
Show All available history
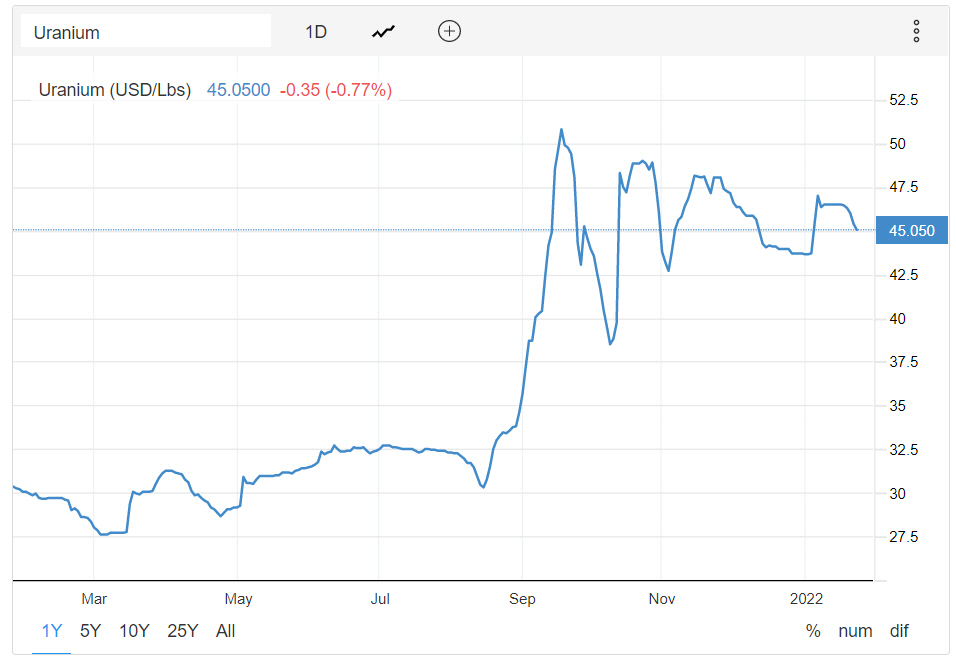pos(225,631)
